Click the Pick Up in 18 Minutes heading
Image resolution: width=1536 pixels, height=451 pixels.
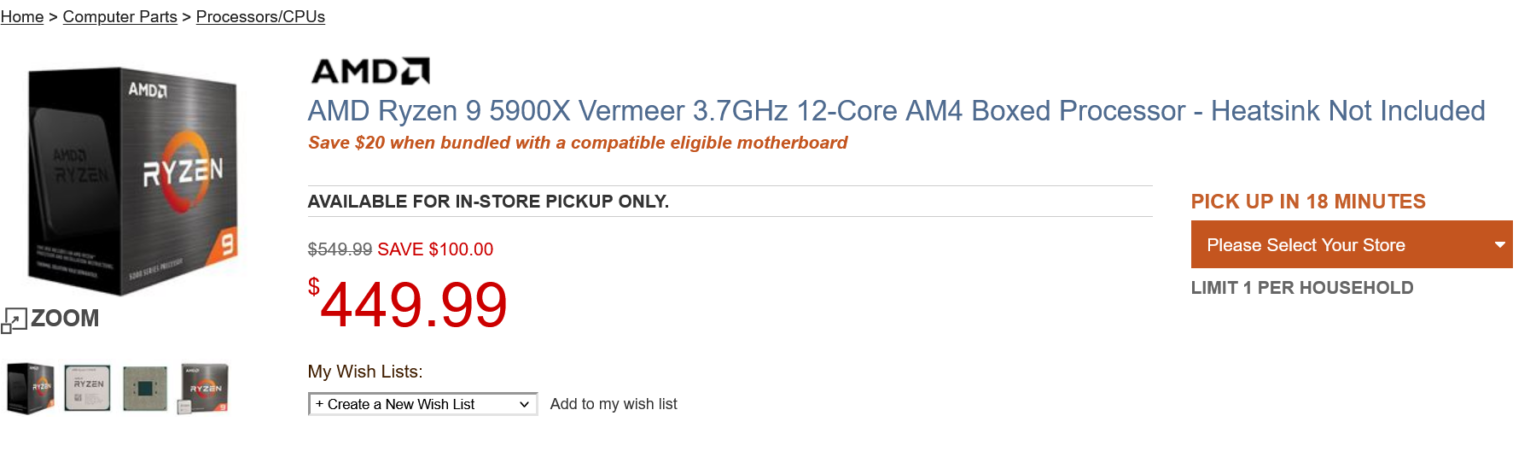pos(1308,201)
